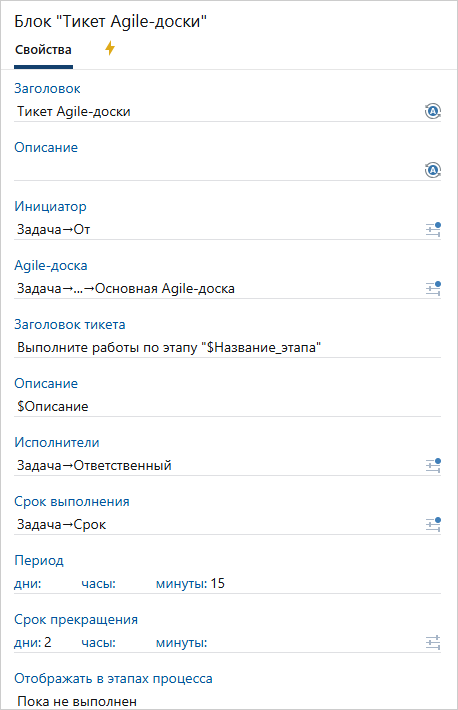Click auto-translate icon in the Заголовок field

[433, 111]
